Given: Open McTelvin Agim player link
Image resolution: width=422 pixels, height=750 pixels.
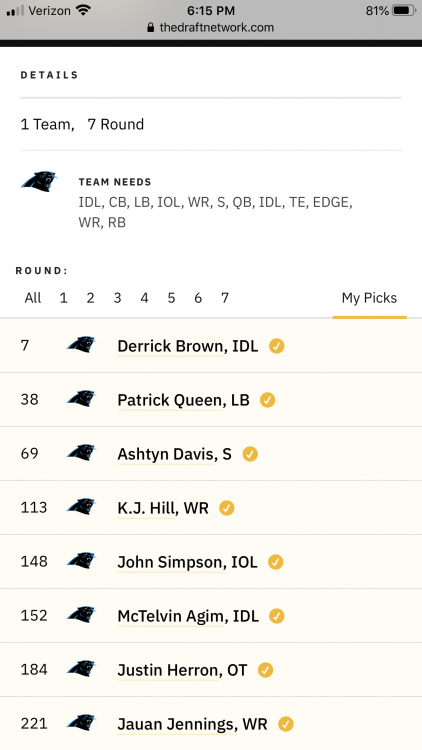Looking at the screenshot, I should pyautogui.click(x=188, y=616).
